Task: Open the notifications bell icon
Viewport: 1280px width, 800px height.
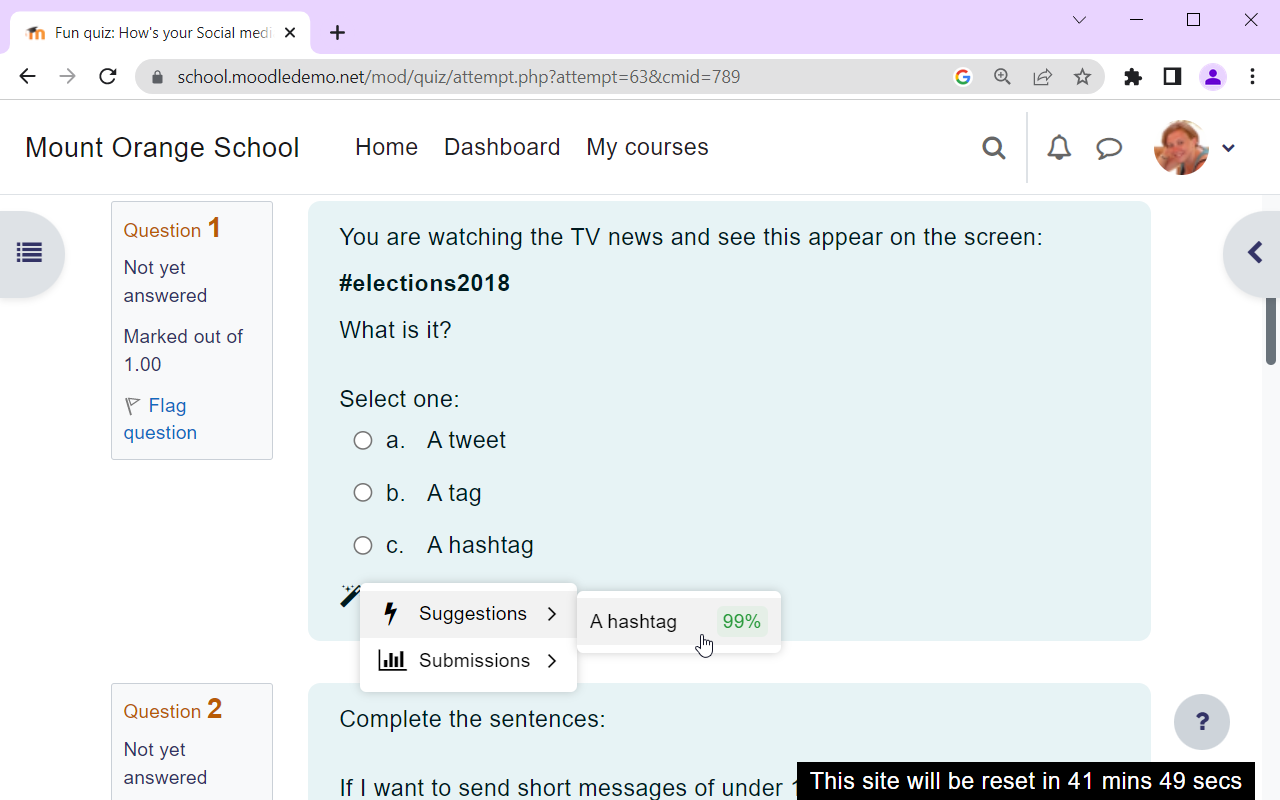Action: (1059, 148)
